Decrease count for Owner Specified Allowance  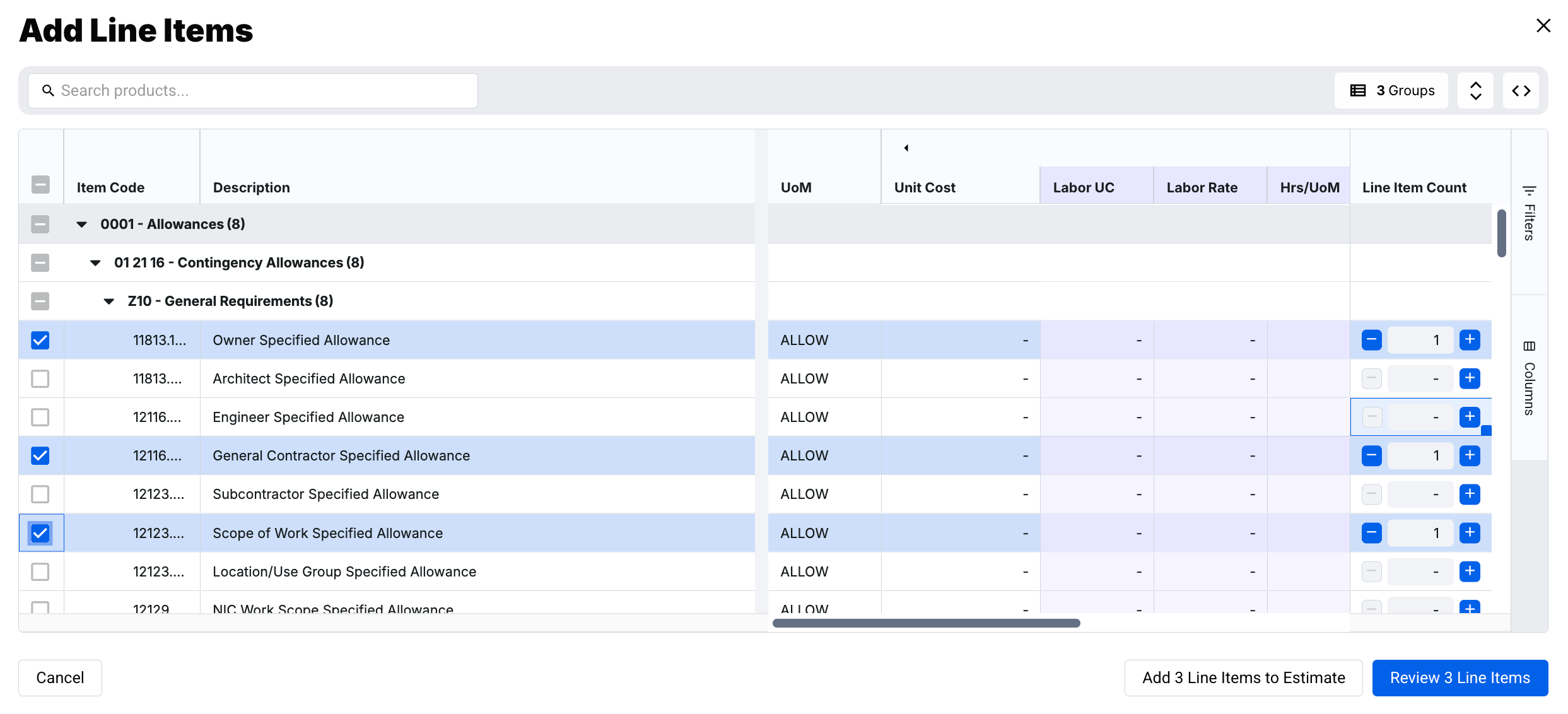[1371, 340]
